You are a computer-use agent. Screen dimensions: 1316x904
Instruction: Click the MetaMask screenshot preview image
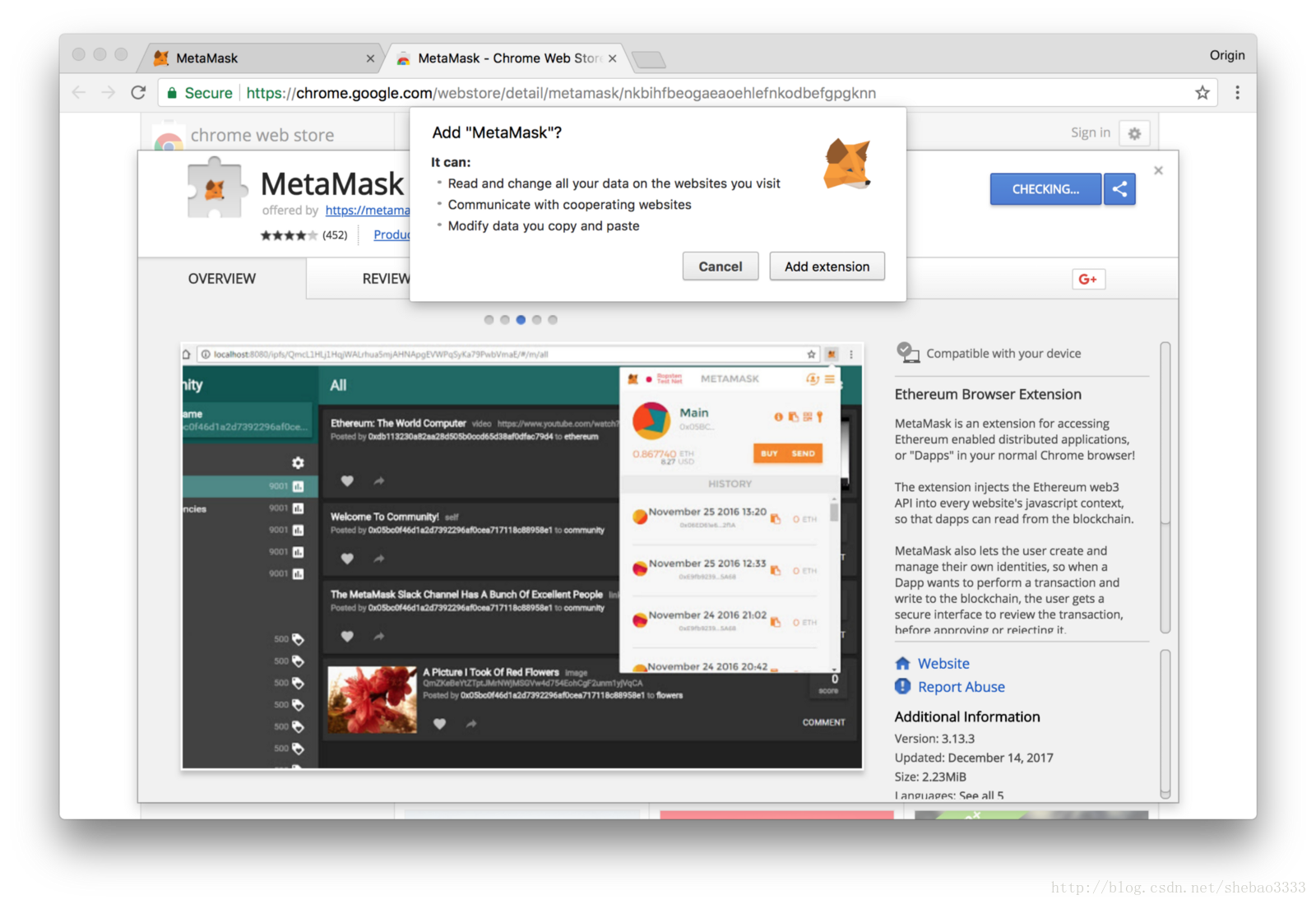(x=522, y=556)
